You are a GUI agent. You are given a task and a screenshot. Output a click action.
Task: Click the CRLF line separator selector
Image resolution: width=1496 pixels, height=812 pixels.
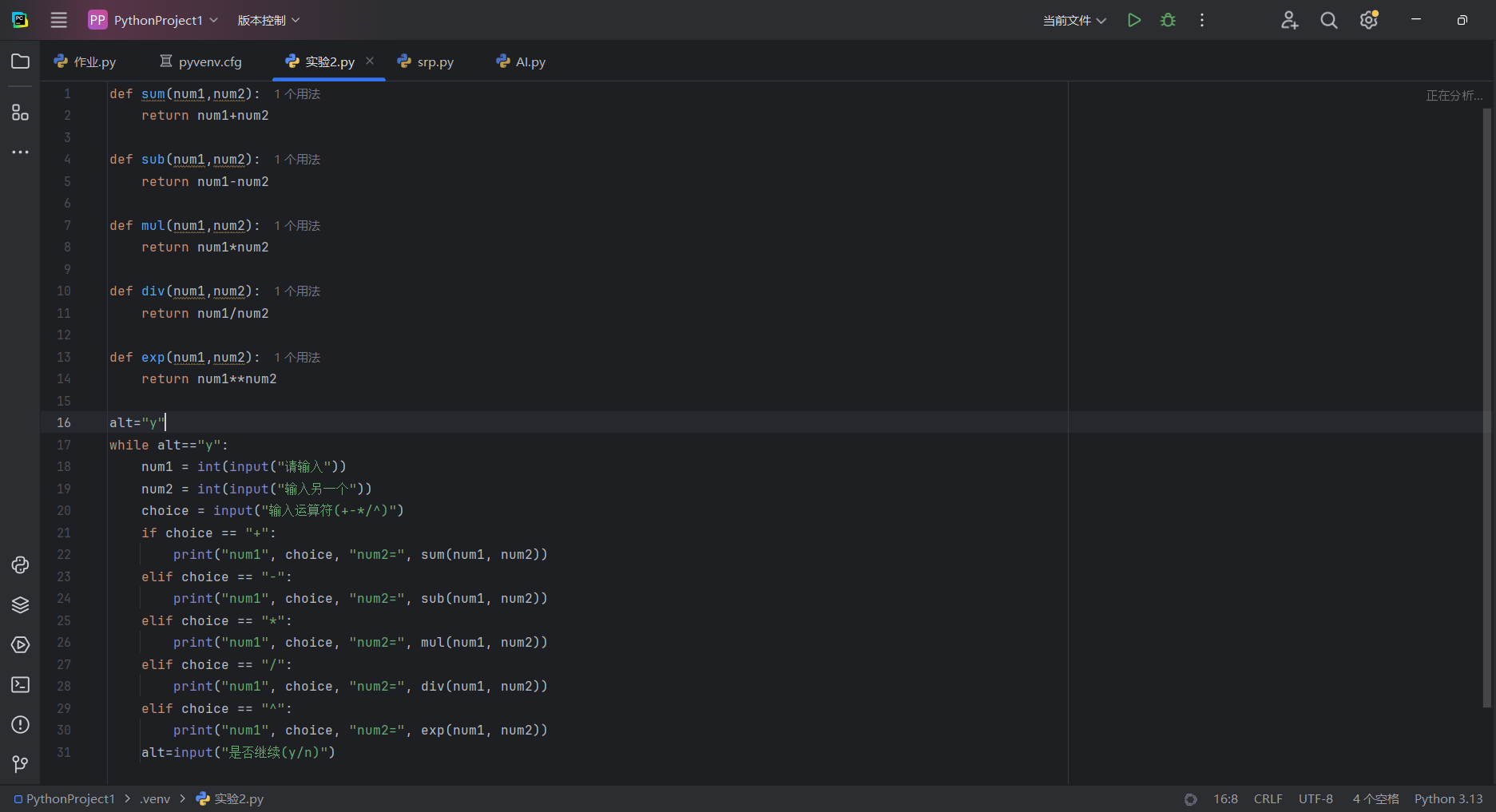pyautogui.click(x=1268, y=798)
